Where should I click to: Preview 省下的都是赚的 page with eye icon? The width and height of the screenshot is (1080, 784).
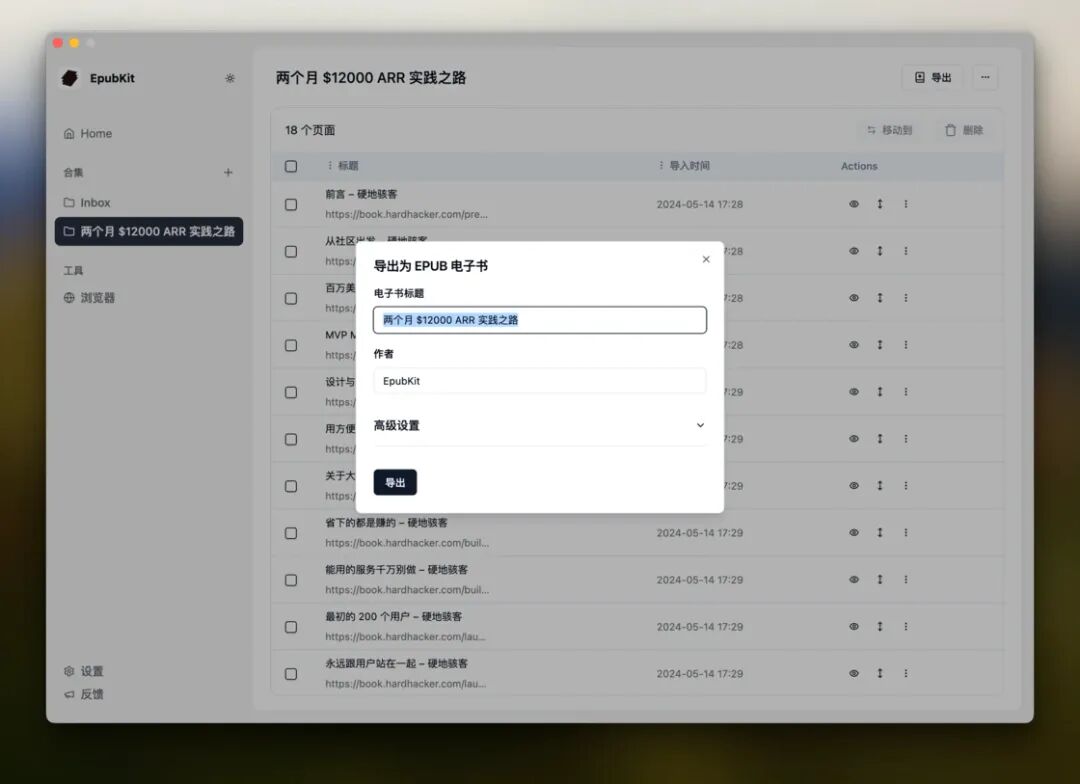click(854, 533)
